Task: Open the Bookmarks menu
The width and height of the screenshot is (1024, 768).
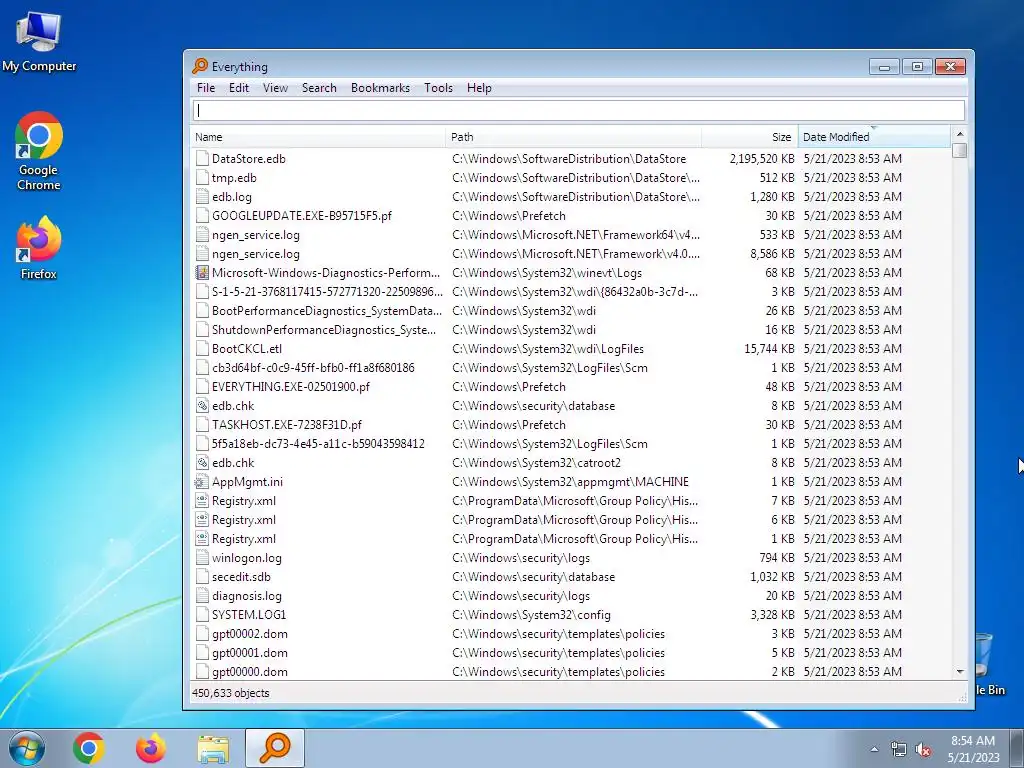Action: point(380,88)
